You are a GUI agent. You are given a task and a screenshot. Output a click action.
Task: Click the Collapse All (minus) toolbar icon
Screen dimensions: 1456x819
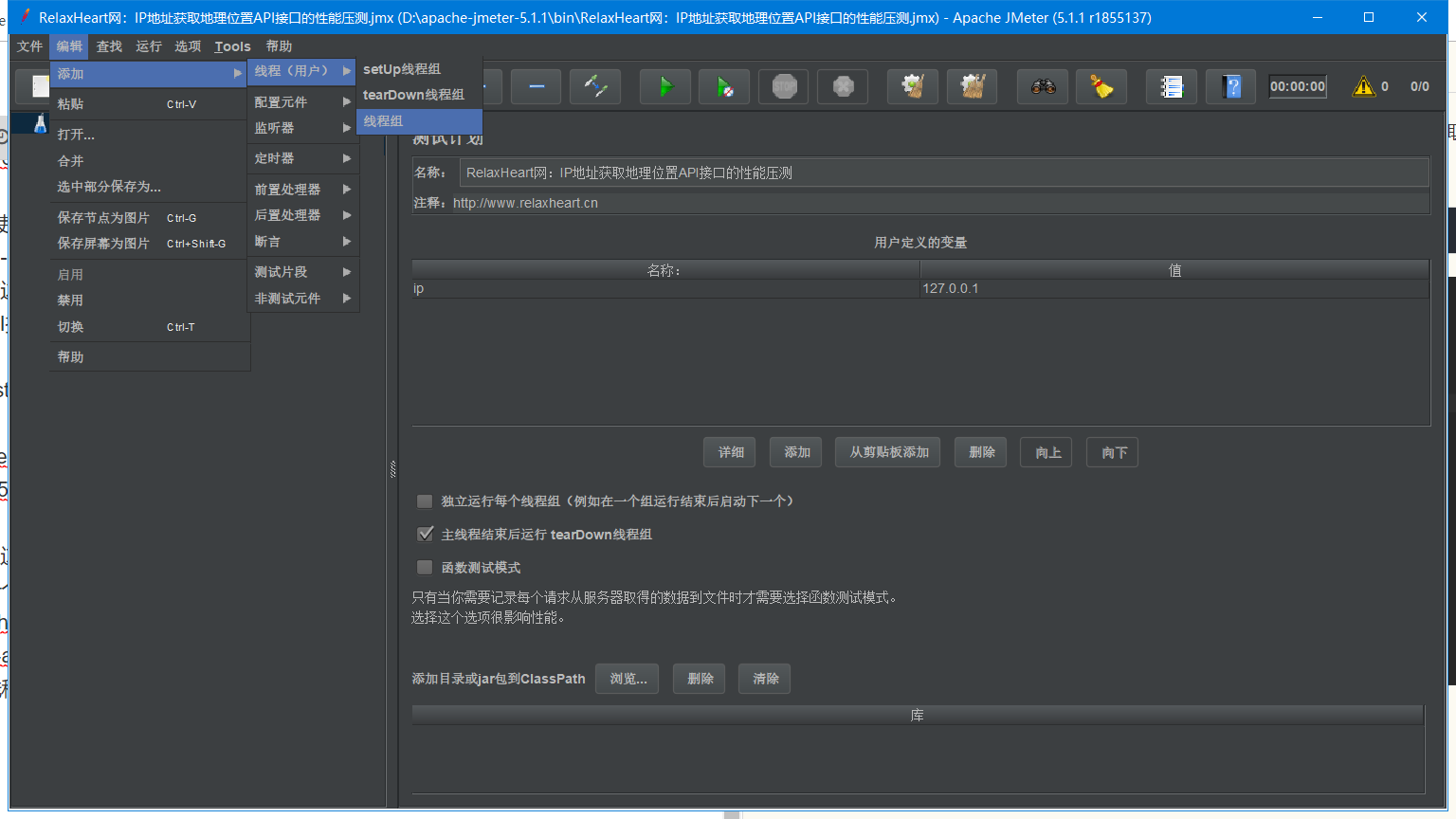click(536, 86)
